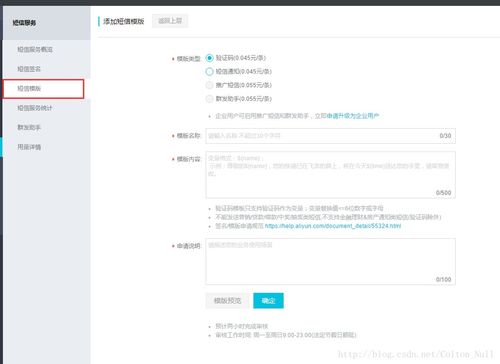
Task: Click the 返回上层 button
Action: (170, 21)
